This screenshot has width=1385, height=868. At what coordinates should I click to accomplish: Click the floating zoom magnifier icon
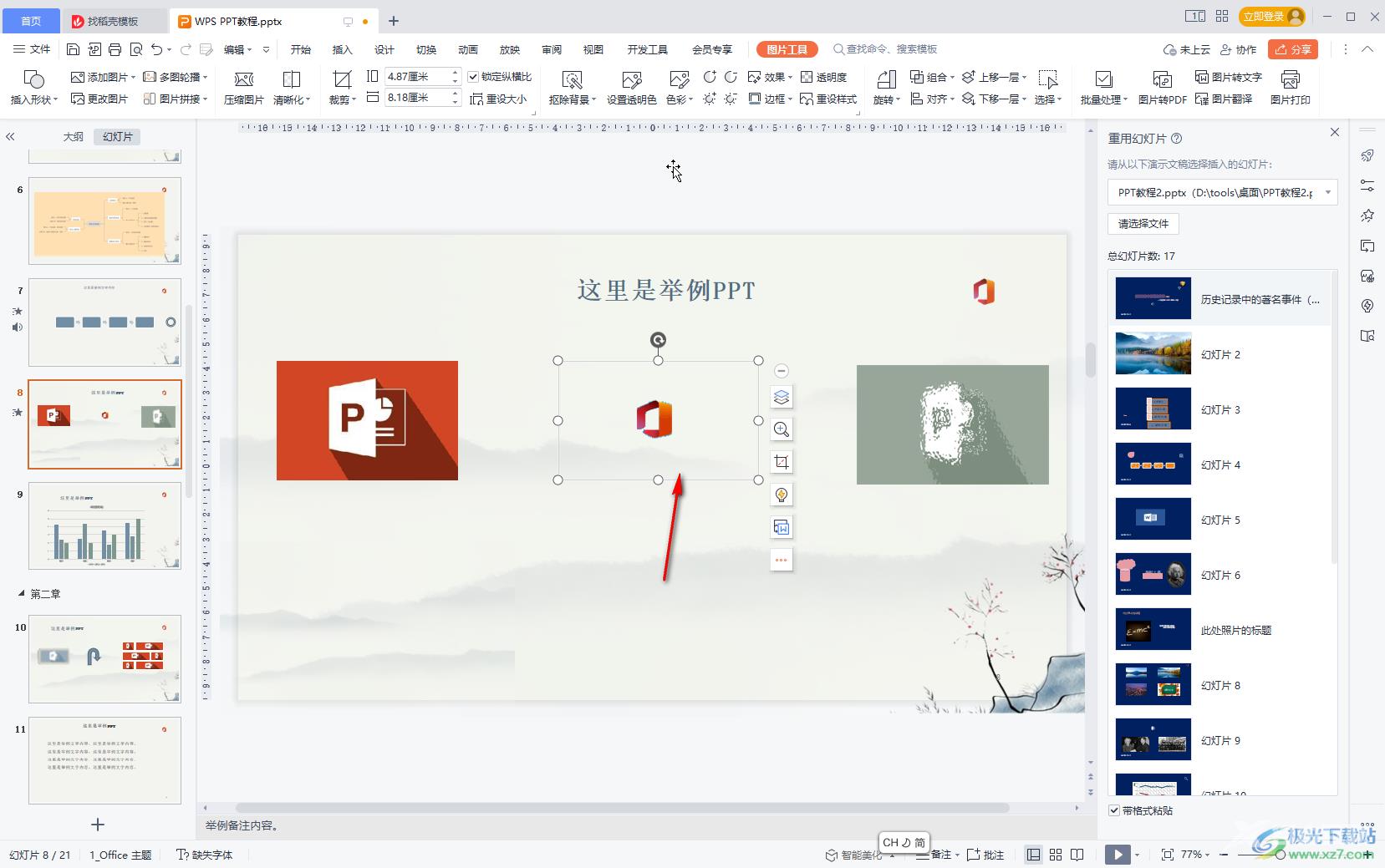782,429
